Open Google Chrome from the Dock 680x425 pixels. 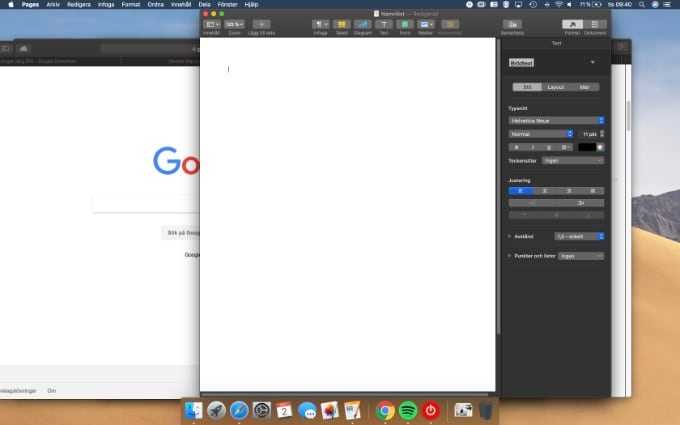coord(385,410)
